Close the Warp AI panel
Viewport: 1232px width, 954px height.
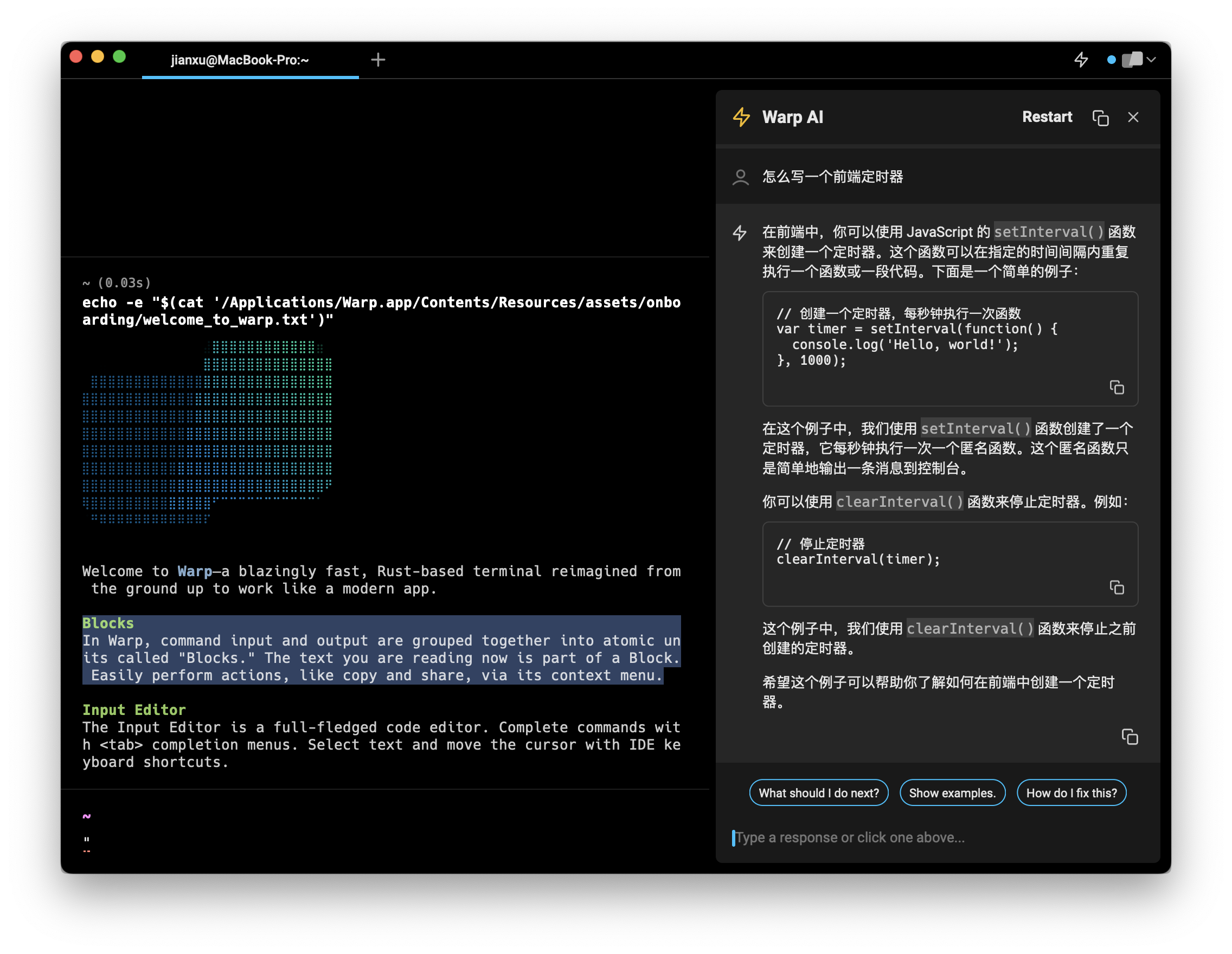[x=1133, y=117]
